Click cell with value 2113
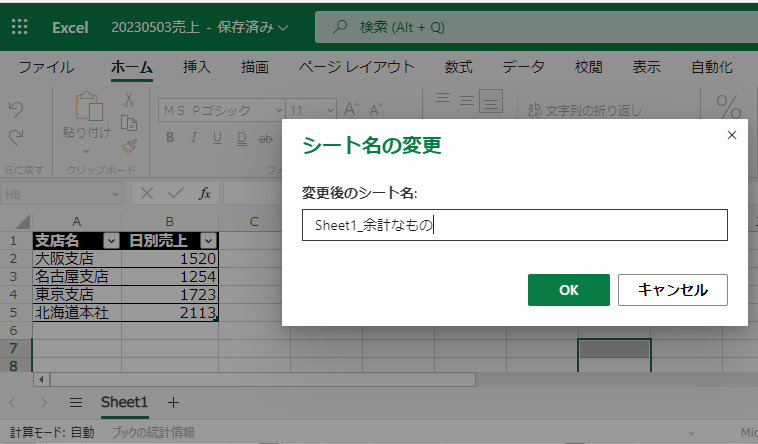Viewport: 758px width, 444px height. [x=170, y=313]
